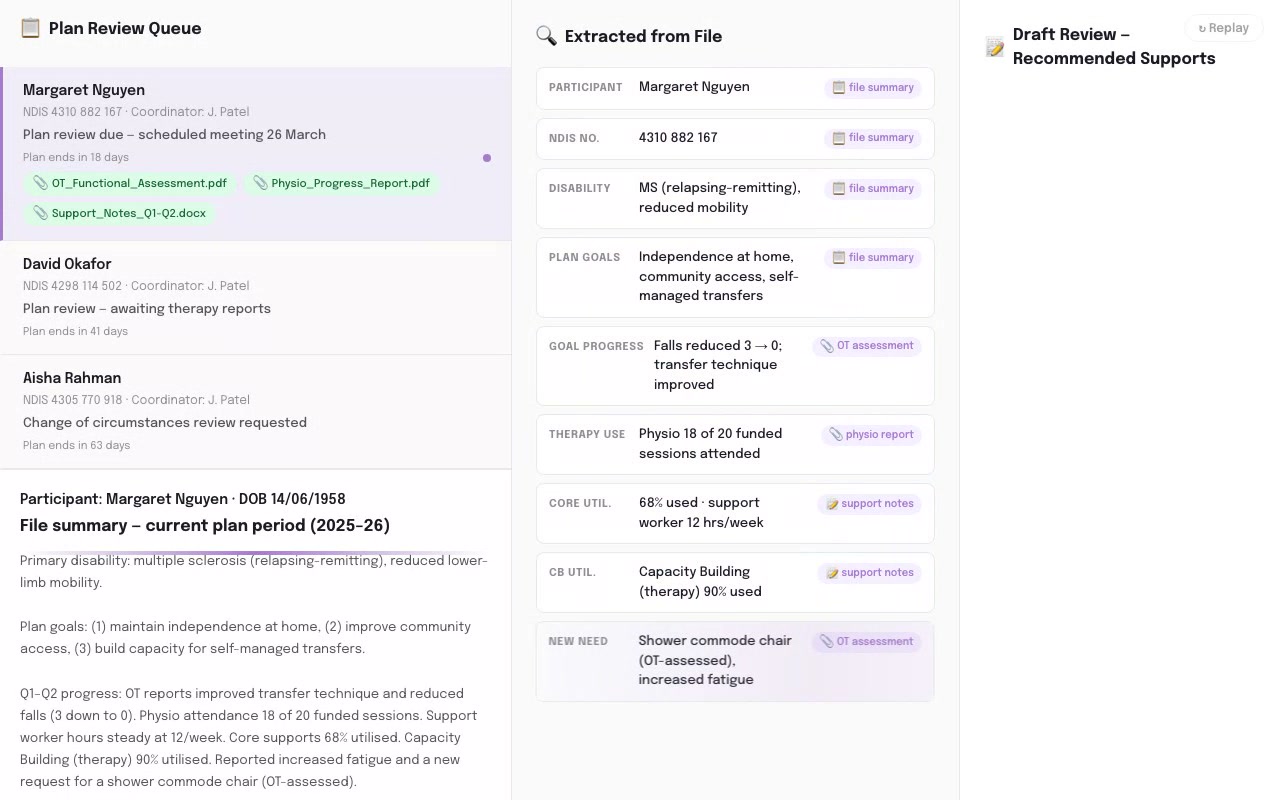Viewport: 1280px width, 800px height.
Task: Click the file summary tag on Disability row
Action: (873, 188)
